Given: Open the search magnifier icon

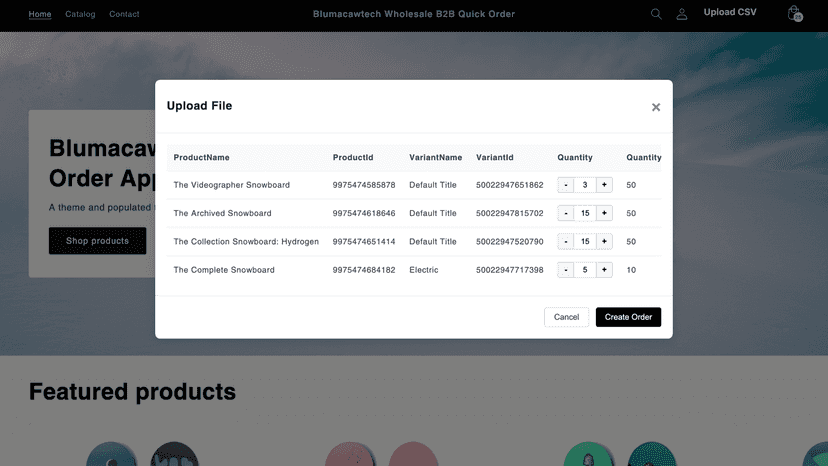Looking at the screenshot, I should (x=656, y=14).
